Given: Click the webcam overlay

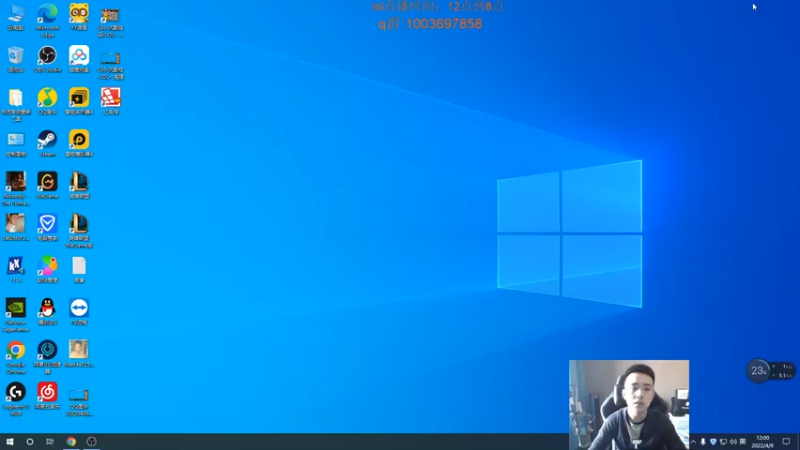Looking at the screenshot, I should pos(629,405).
